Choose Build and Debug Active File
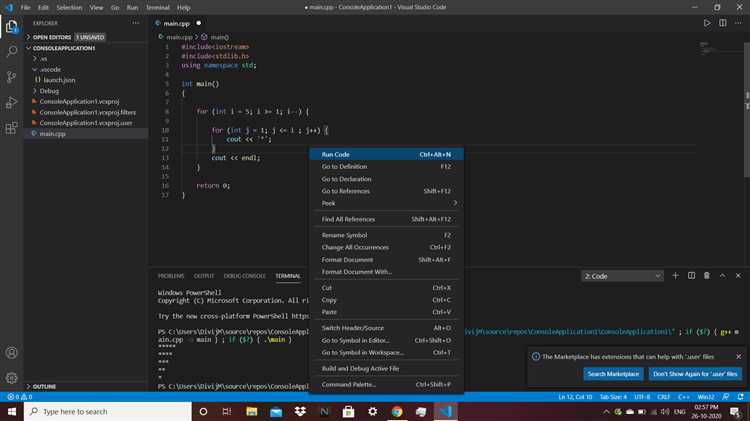 (386, 368)
